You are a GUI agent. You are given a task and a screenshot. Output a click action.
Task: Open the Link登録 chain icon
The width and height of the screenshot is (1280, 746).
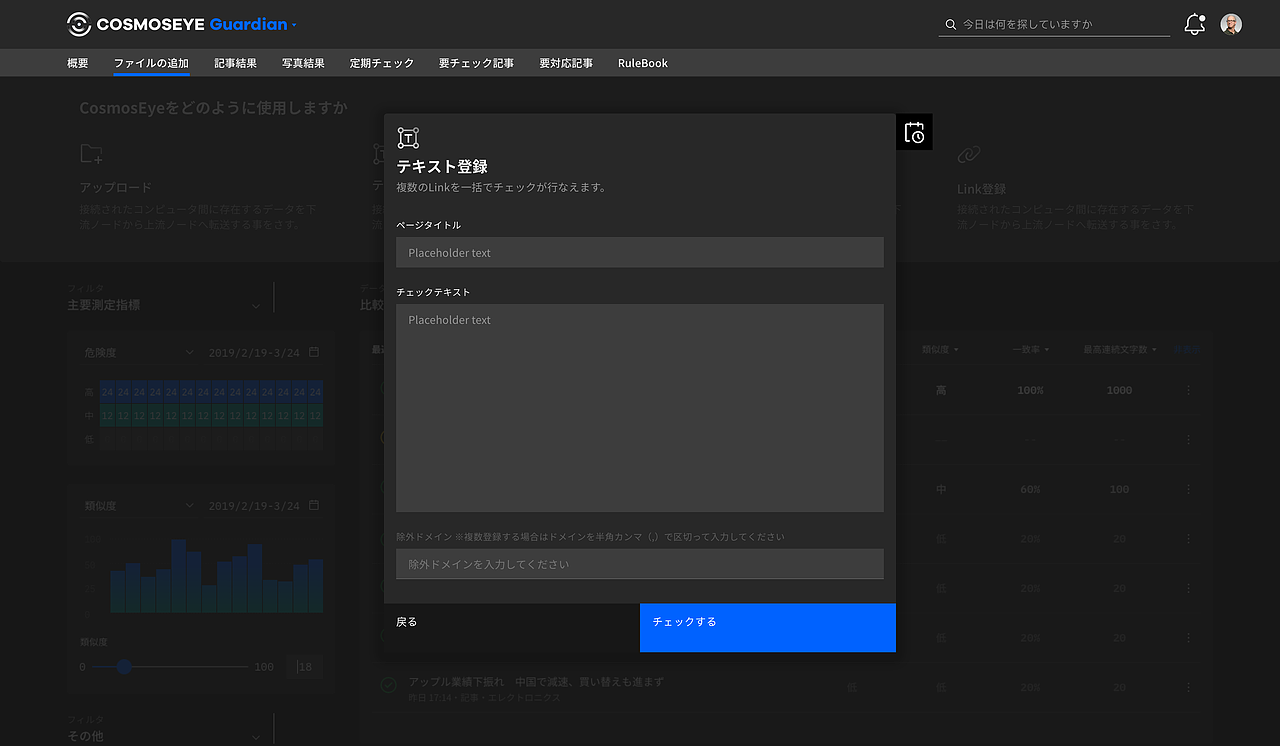(968, 153)
